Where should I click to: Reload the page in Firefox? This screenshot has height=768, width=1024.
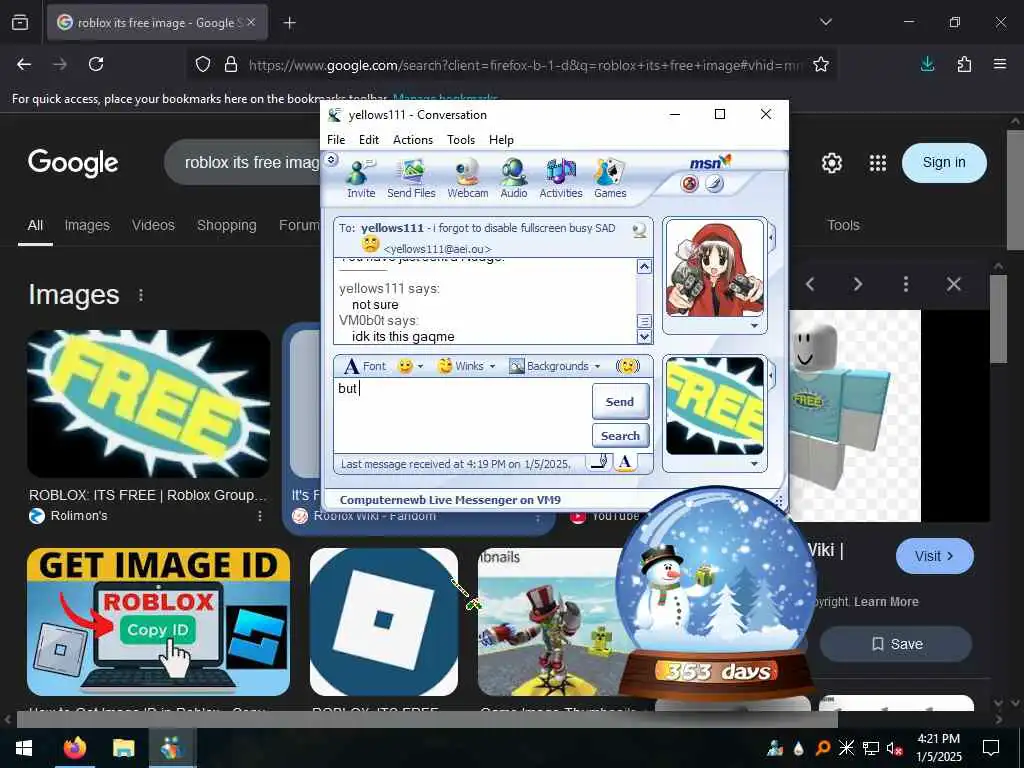96,64
